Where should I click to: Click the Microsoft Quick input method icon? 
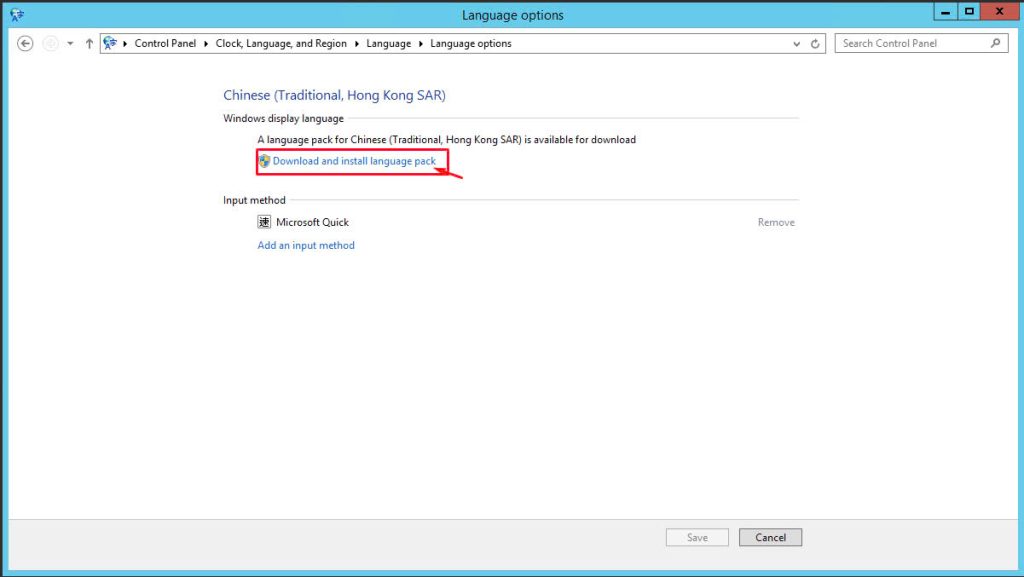[264, 222]
